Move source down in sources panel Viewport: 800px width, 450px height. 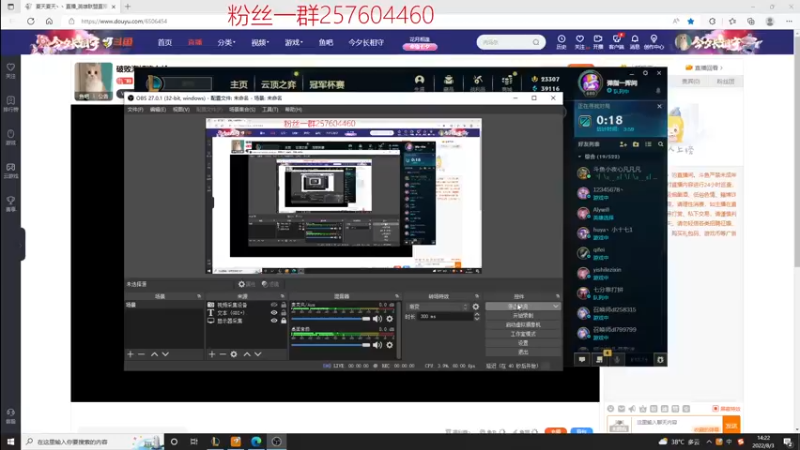258,354
